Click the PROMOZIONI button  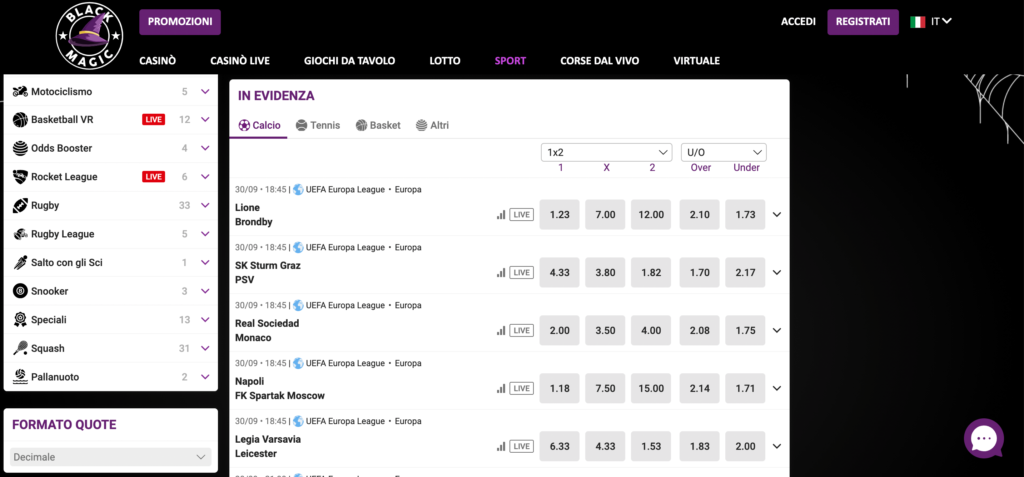click(180, 22)
